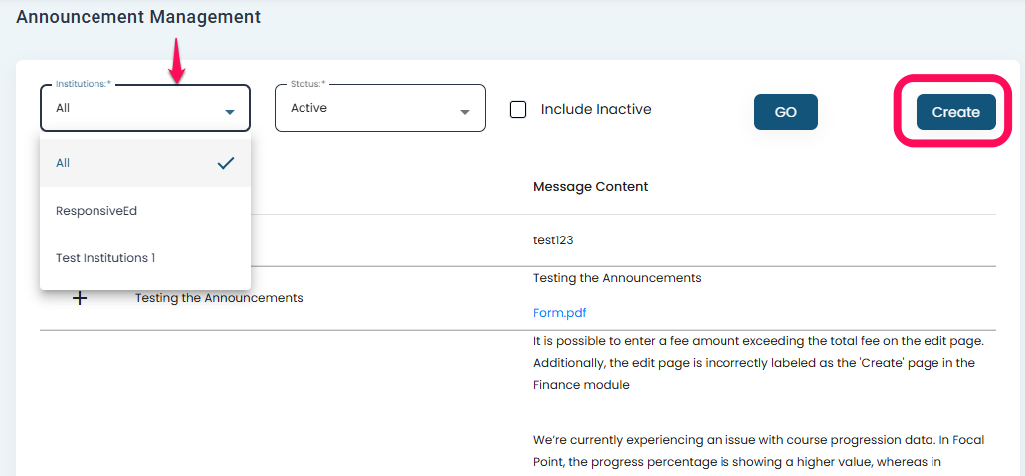Click Testing the Announcements title in left column
Image resolution: width=1025 pixels, height=476 pixels.
(x=219, y=298)
